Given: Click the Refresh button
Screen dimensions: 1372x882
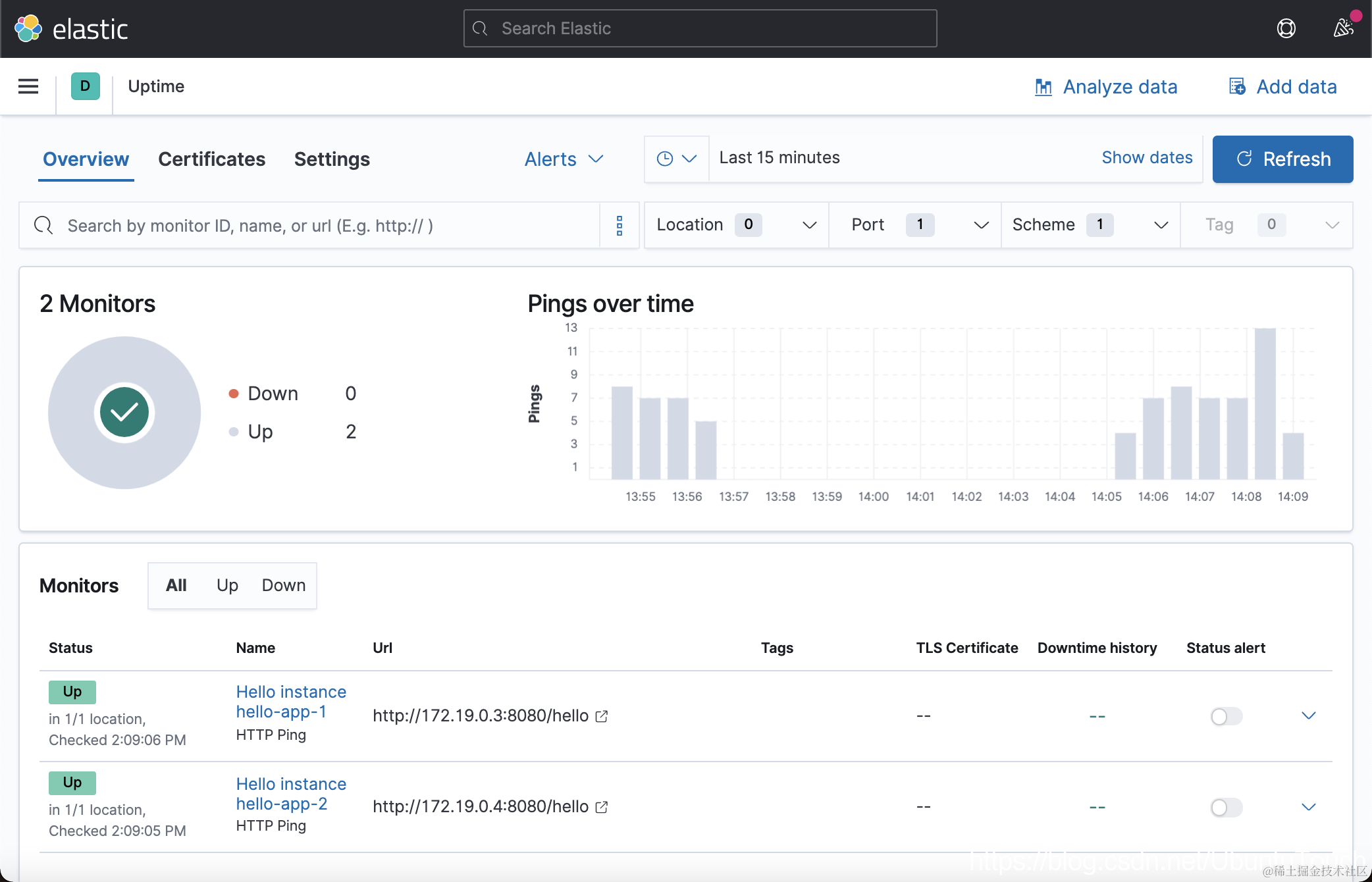Looking at the screenshot, I should click(x=1282, y=159).
